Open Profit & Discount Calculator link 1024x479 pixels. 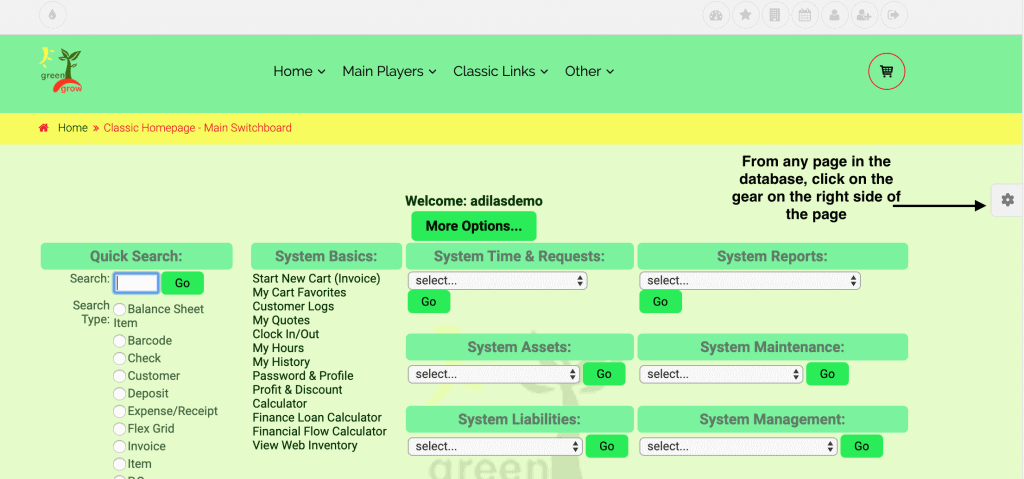(297, 397)
